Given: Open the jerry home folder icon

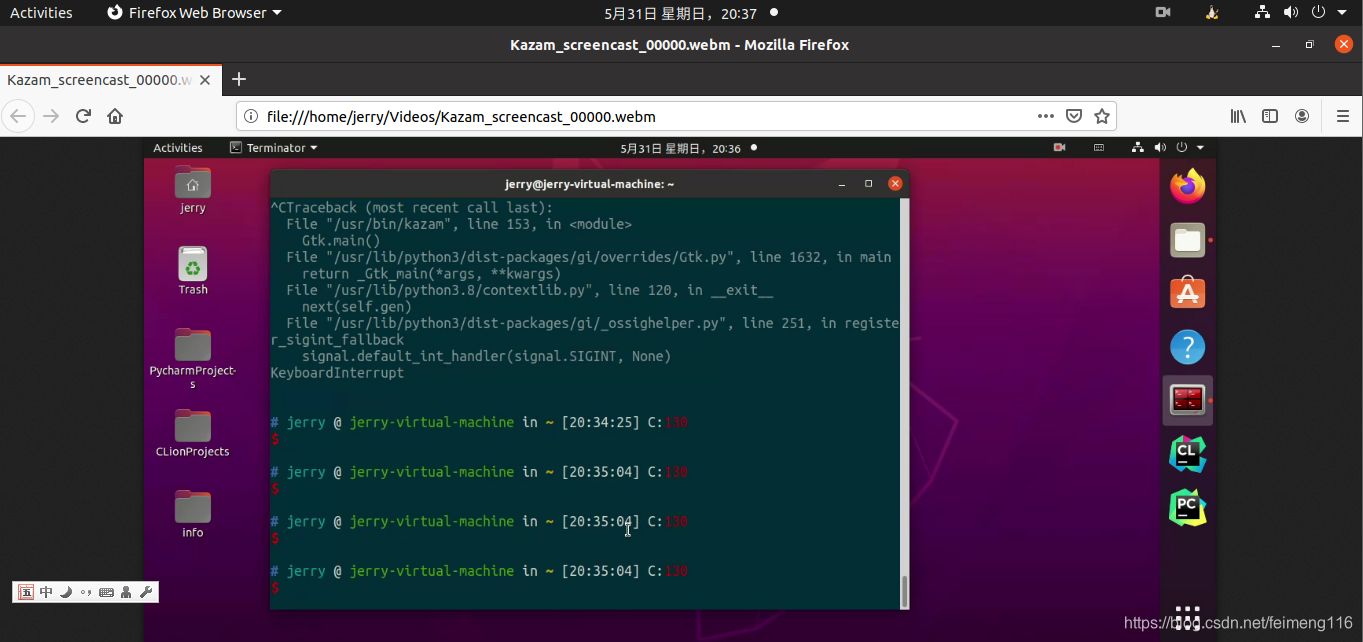Looking at the screenshot, I should 193,190.
